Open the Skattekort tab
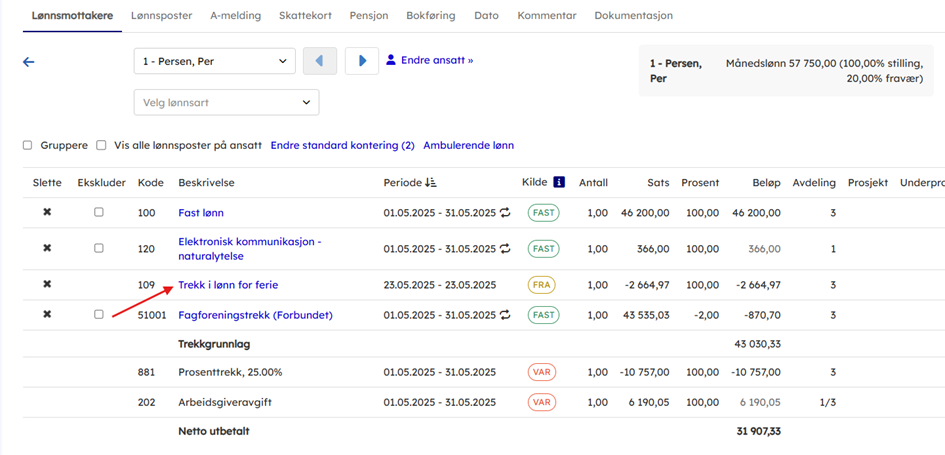 click(305, 16)
